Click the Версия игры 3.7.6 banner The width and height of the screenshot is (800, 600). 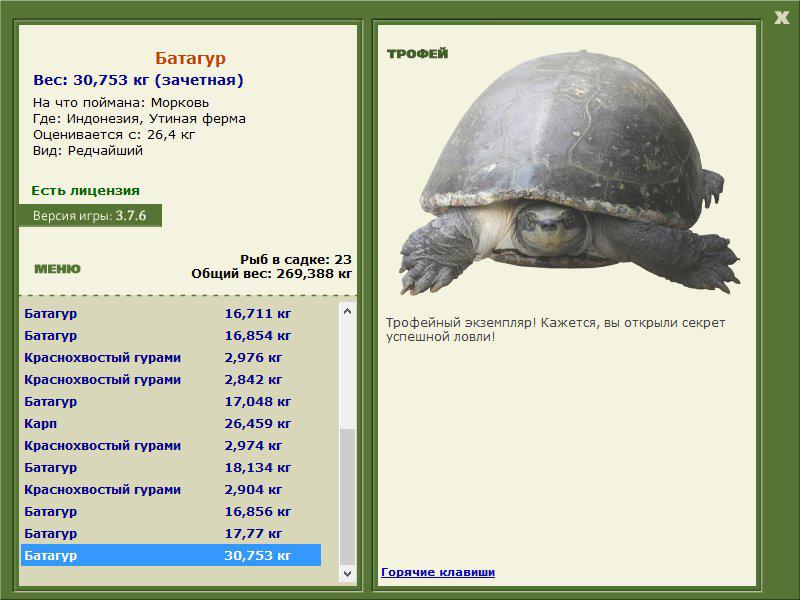(x=90, y=215)
